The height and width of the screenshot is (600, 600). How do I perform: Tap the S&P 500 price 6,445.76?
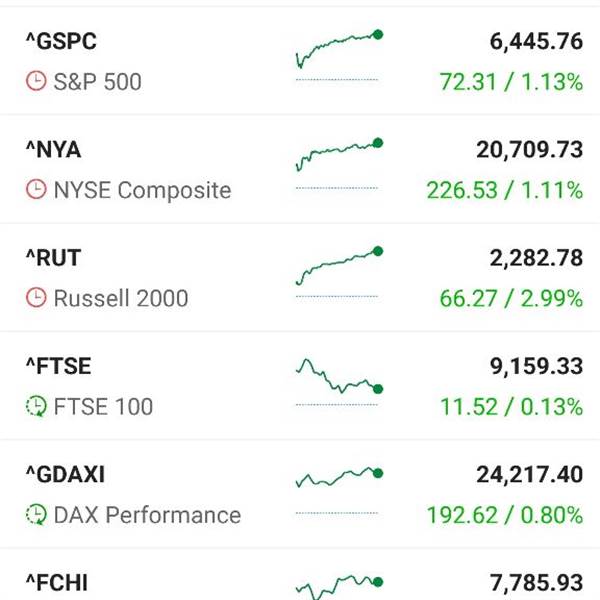point(536,41)
